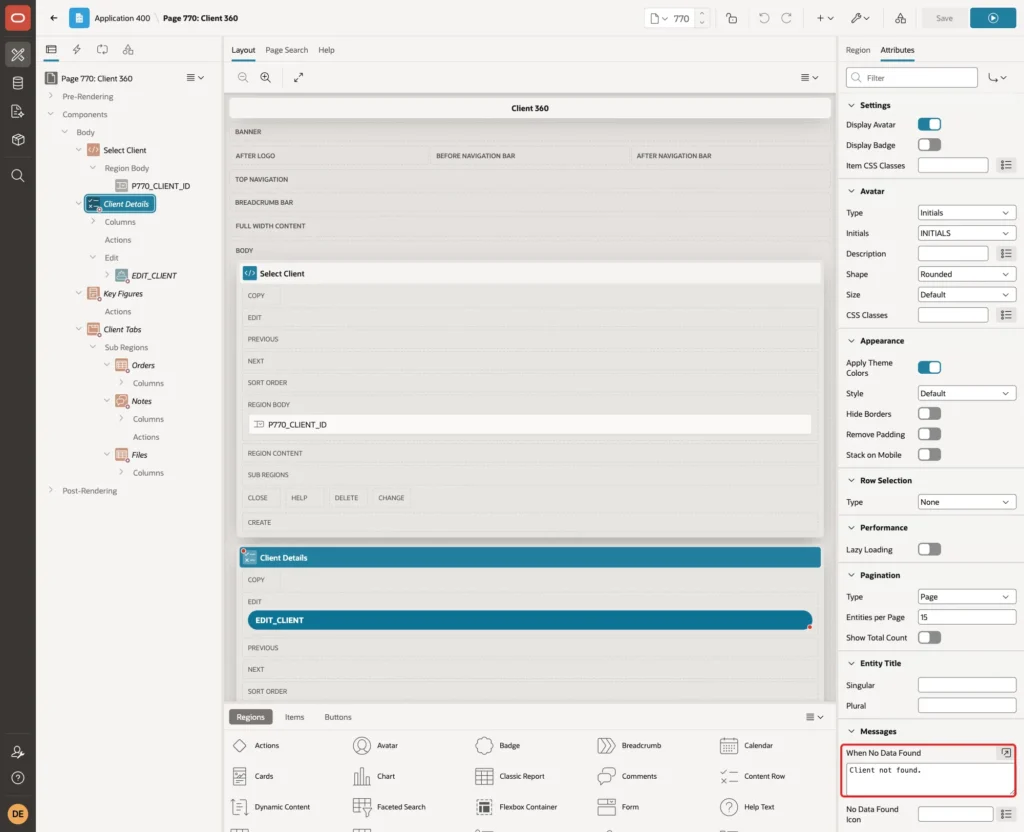Toggle Apply Theme Colors switch

[x=929, y=368]
